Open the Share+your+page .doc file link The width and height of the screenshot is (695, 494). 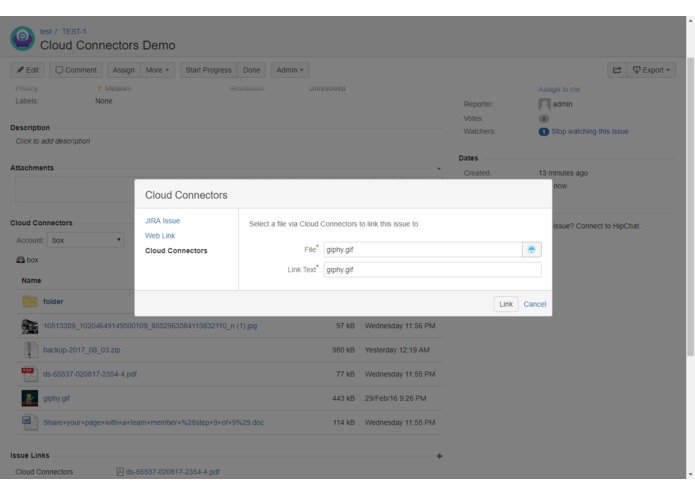[x=153, y=423]
